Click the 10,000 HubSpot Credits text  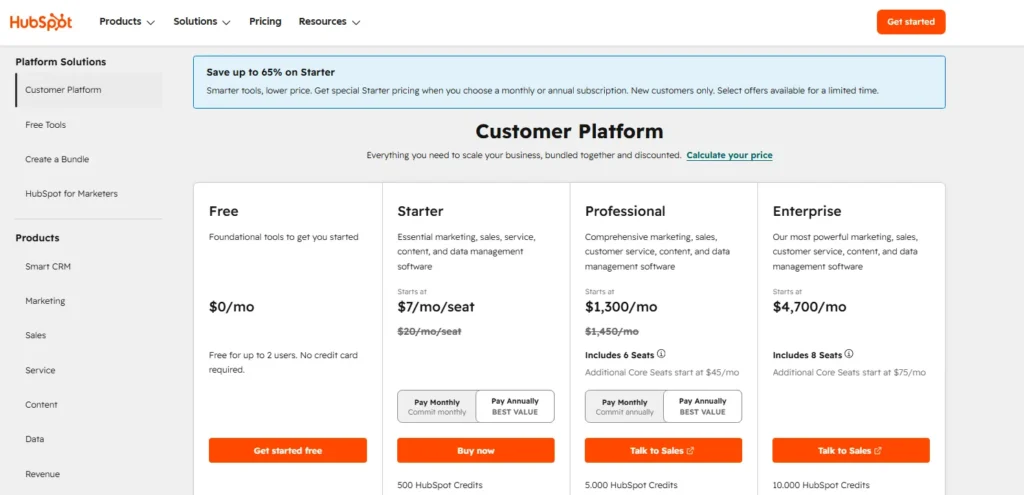[x=821, y=485]
